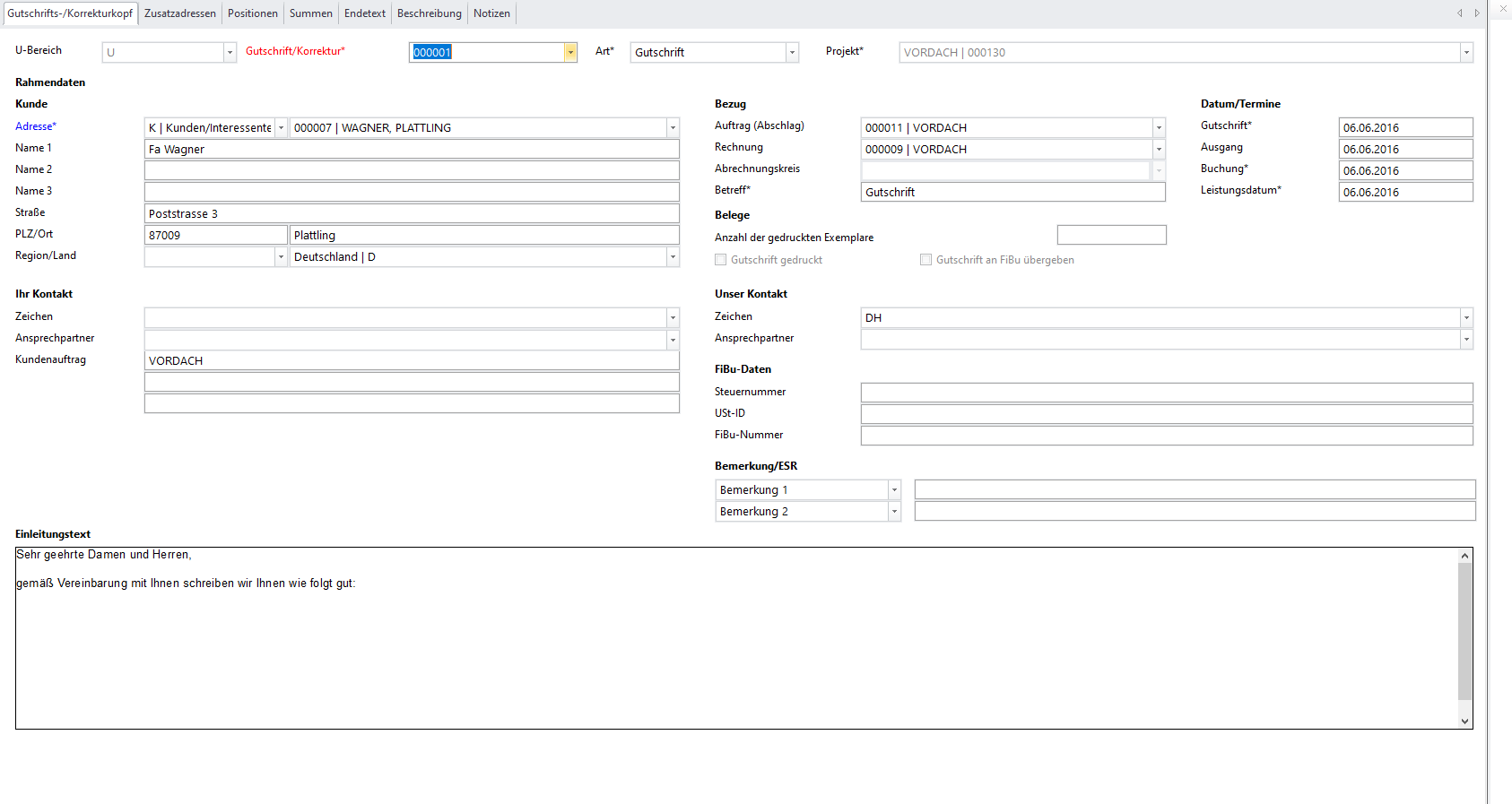The image size is (1512, 804).
Task: Open the Notizen tab
Action: point(491,13)
